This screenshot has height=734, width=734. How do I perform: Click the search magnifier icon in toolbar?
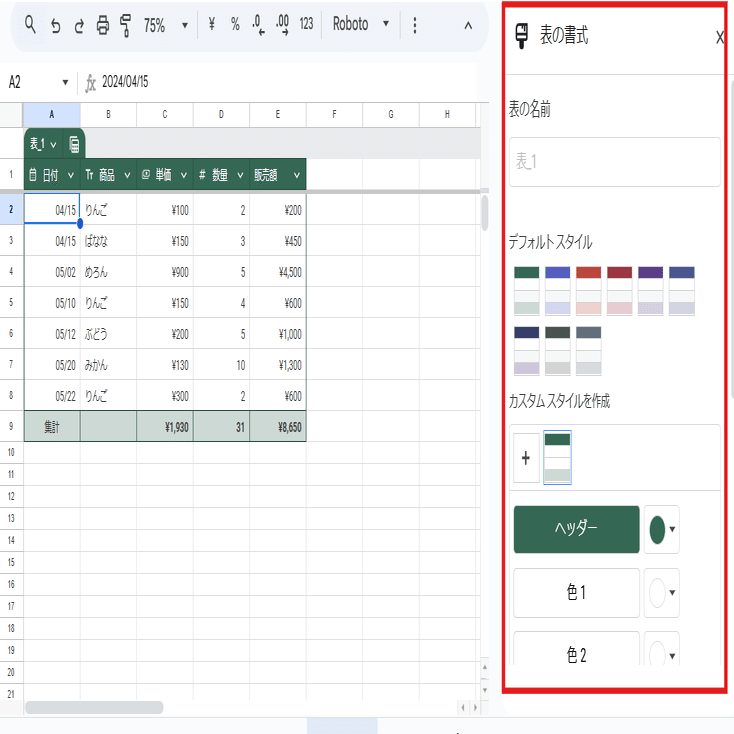30,24
